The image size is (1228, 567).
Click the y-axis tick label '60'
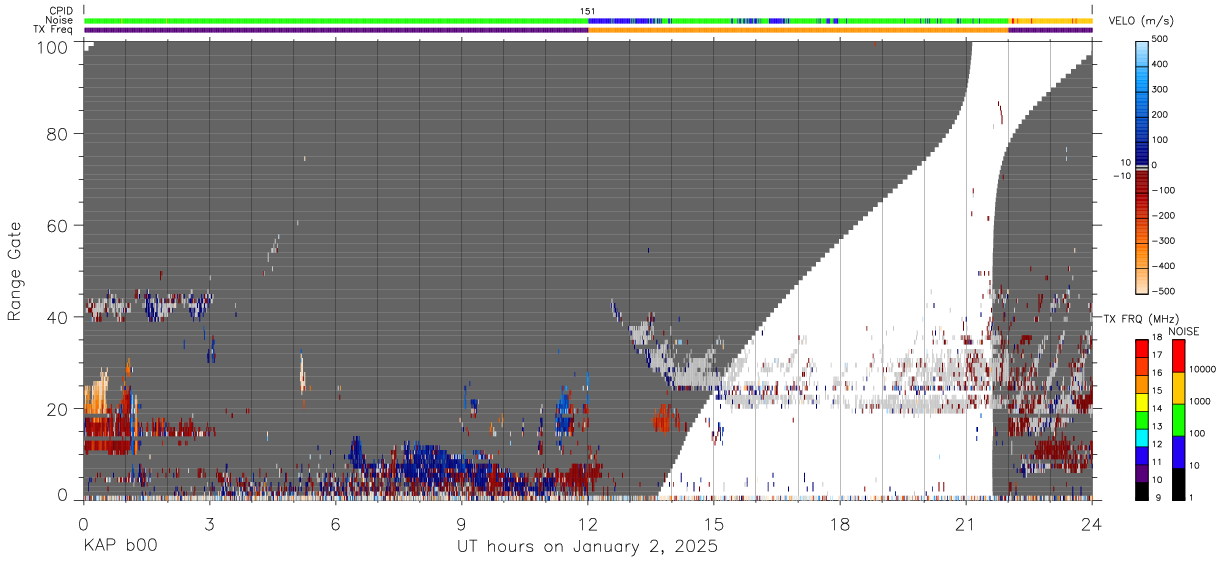point(58,225)
